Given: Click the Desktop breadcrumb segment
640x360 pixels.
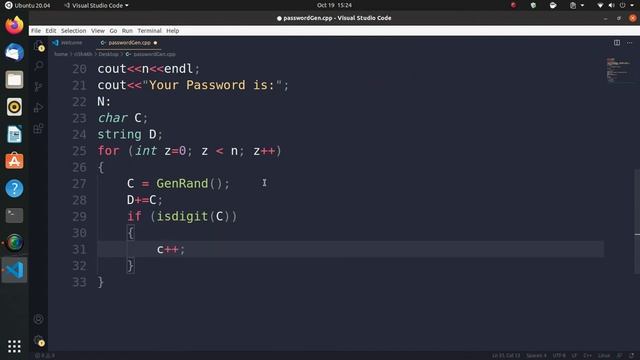Looking at the screenshot, I should [108, 54].
